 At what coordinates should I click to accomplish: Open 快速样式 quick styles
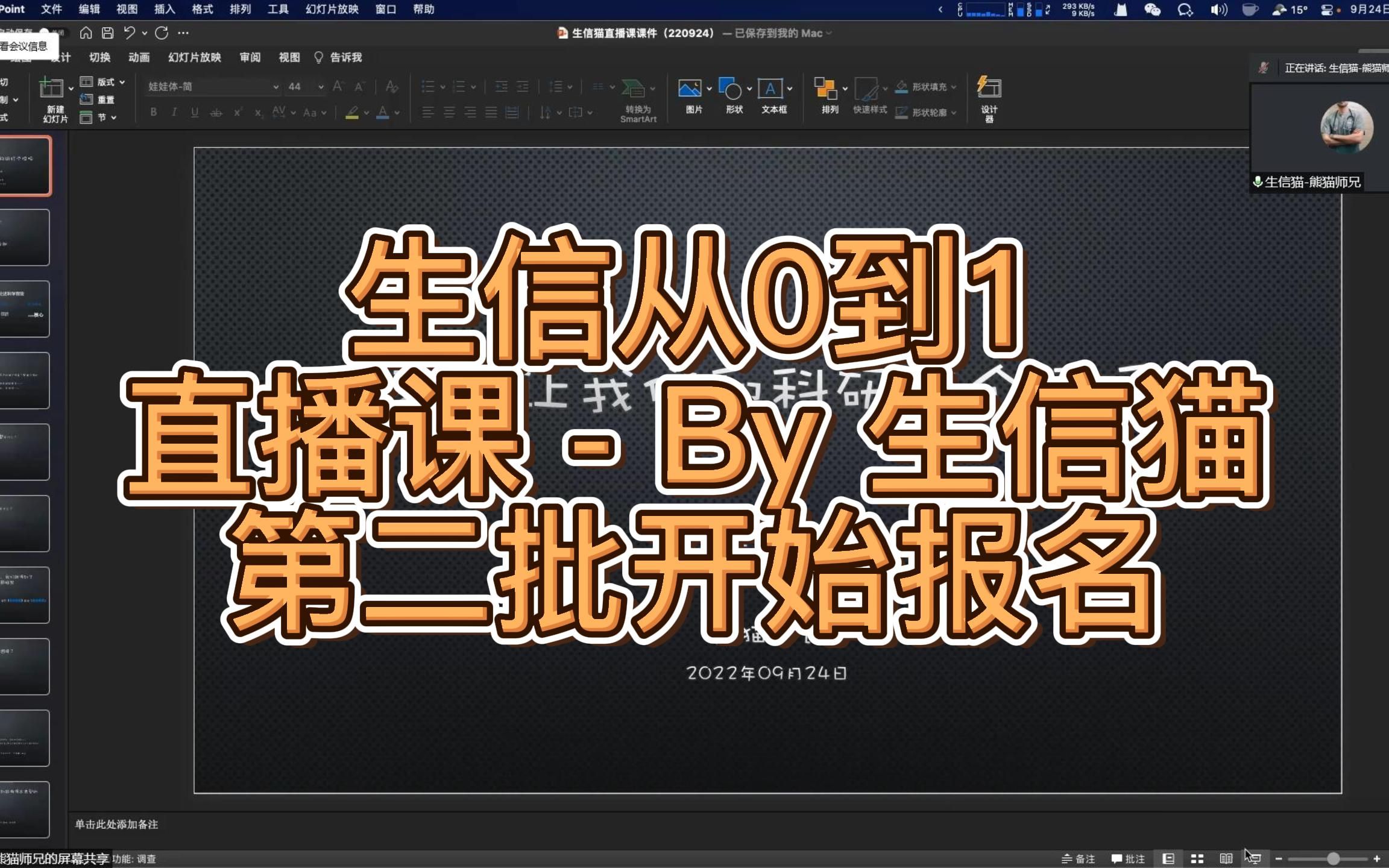[x=870, y=96]
